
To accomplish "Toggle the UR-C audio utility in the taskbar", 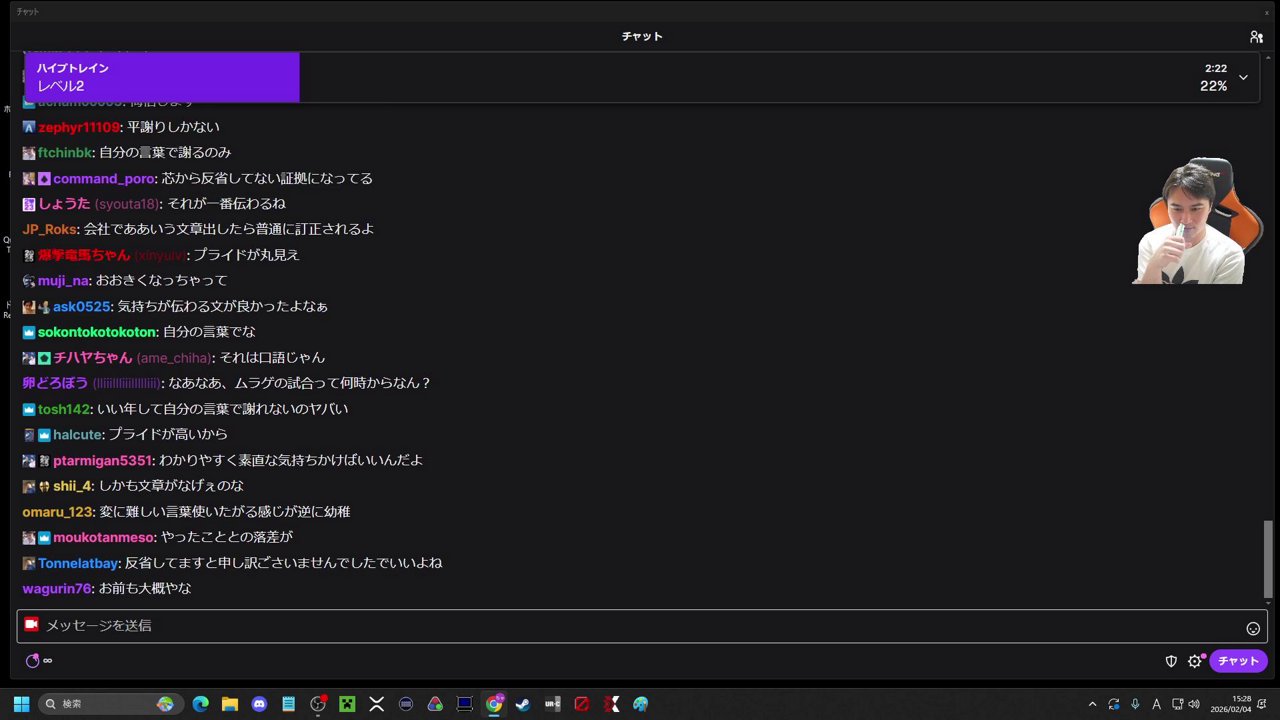I will click(x=552, y=704).
